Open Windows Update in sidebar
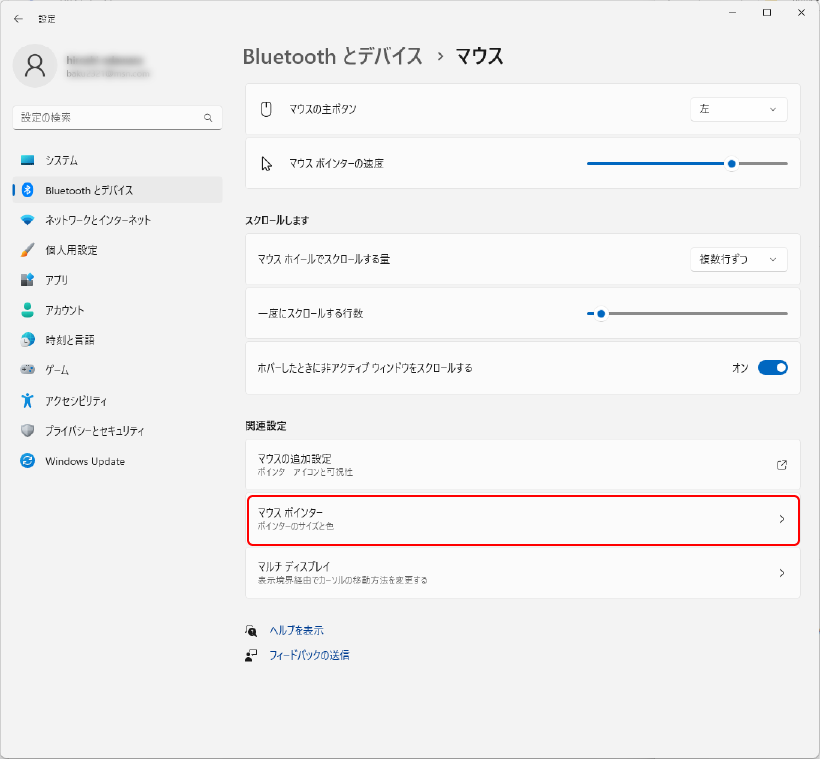Screen dimensions: 820x759 tap(84, 461)
